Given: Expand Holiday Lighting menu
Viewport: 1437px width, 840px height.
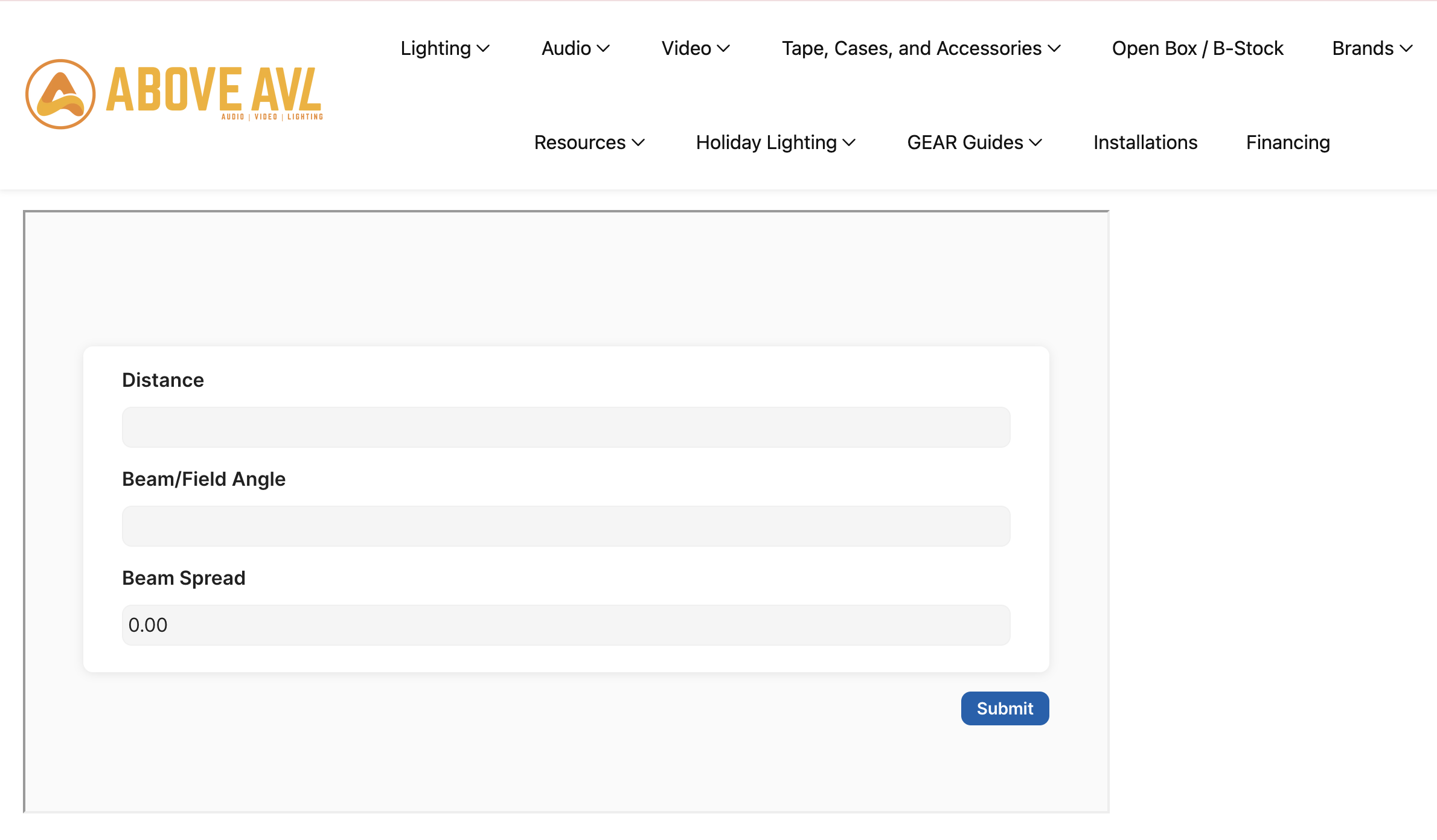Looking at the screenshot, I should (x=775, y=142).
